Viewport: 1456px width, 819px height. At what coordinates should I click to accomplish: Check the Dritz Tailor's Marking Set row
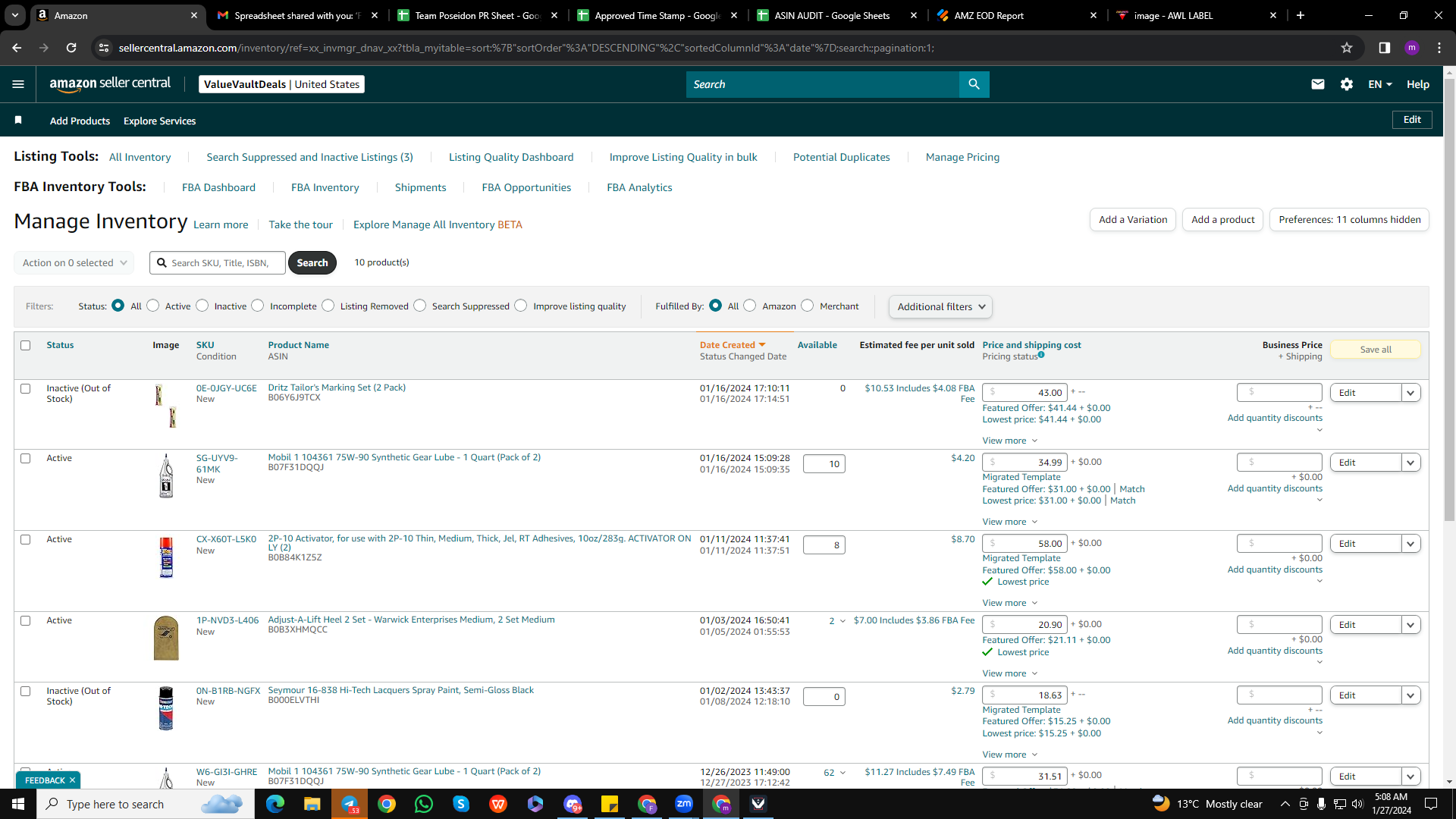(26, 388)
